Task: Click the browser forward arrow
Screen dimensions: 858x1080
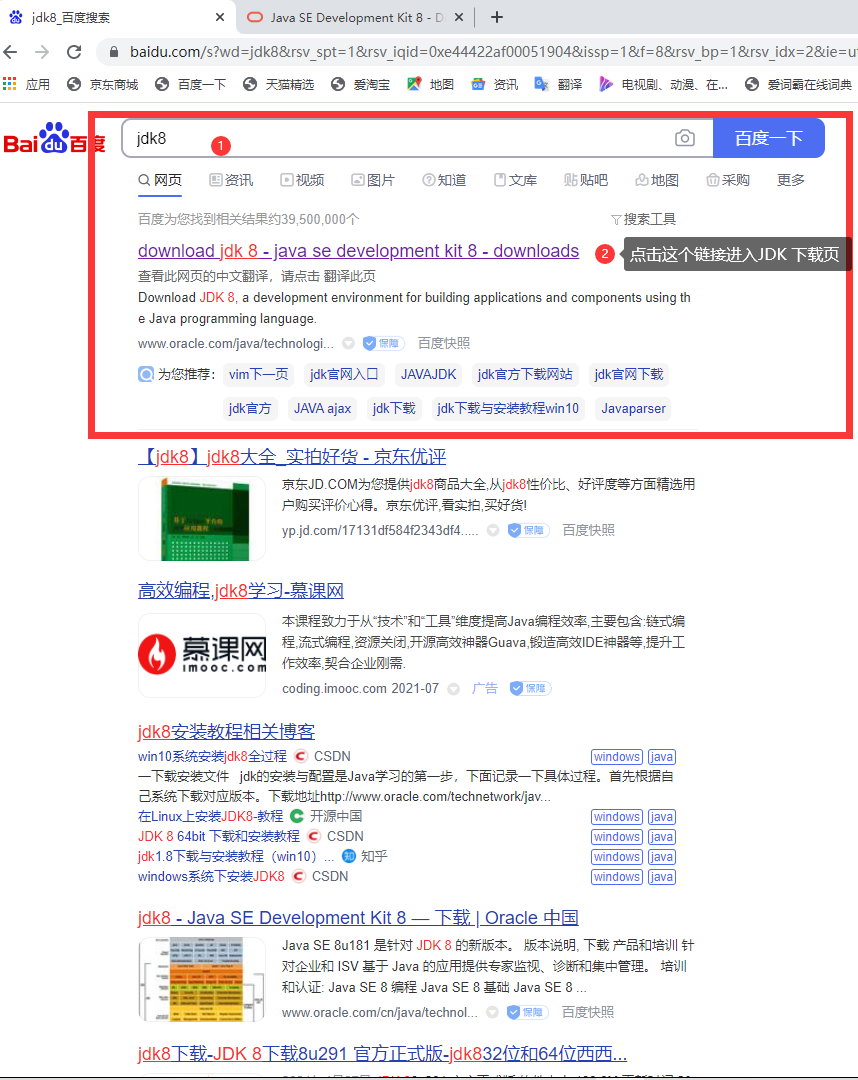Action: pos(42,52)
